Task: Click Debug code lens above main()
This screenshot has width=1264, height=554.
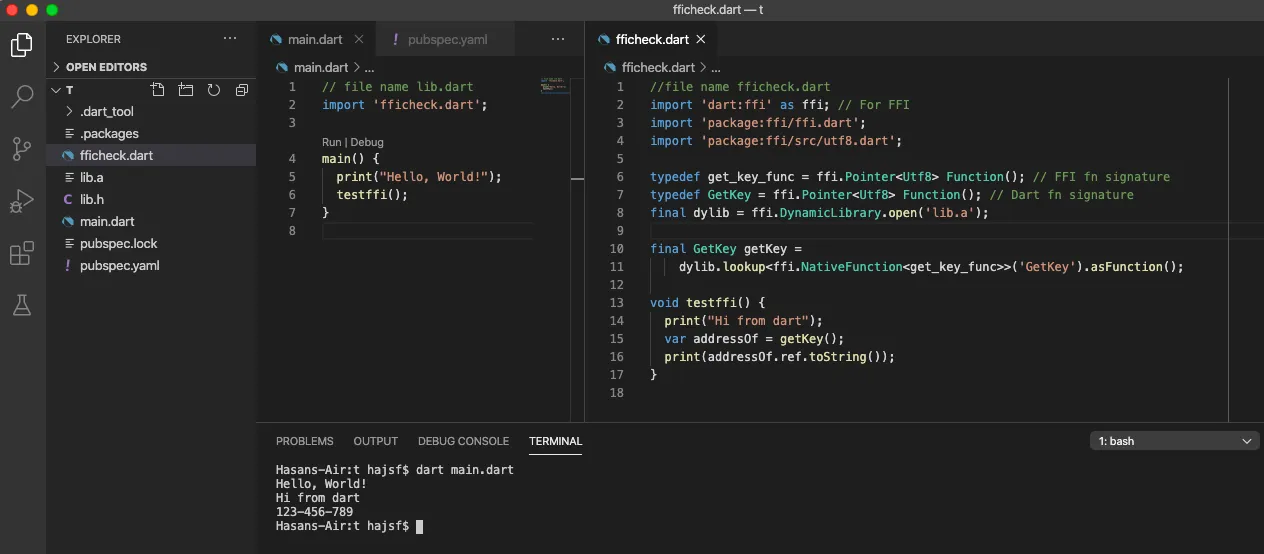Action: (367, 142)
